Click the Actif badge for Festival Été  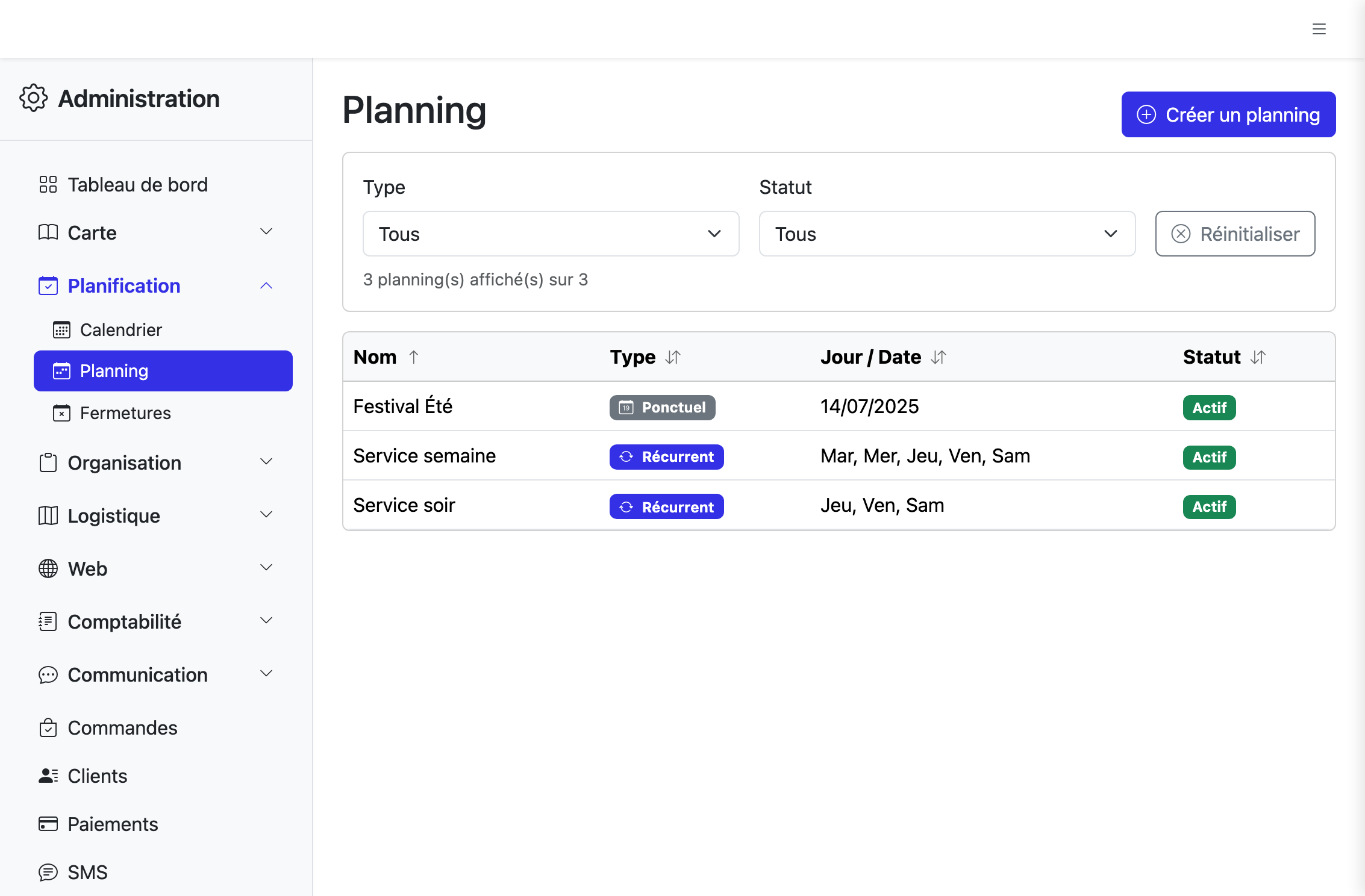point(1210,408)
